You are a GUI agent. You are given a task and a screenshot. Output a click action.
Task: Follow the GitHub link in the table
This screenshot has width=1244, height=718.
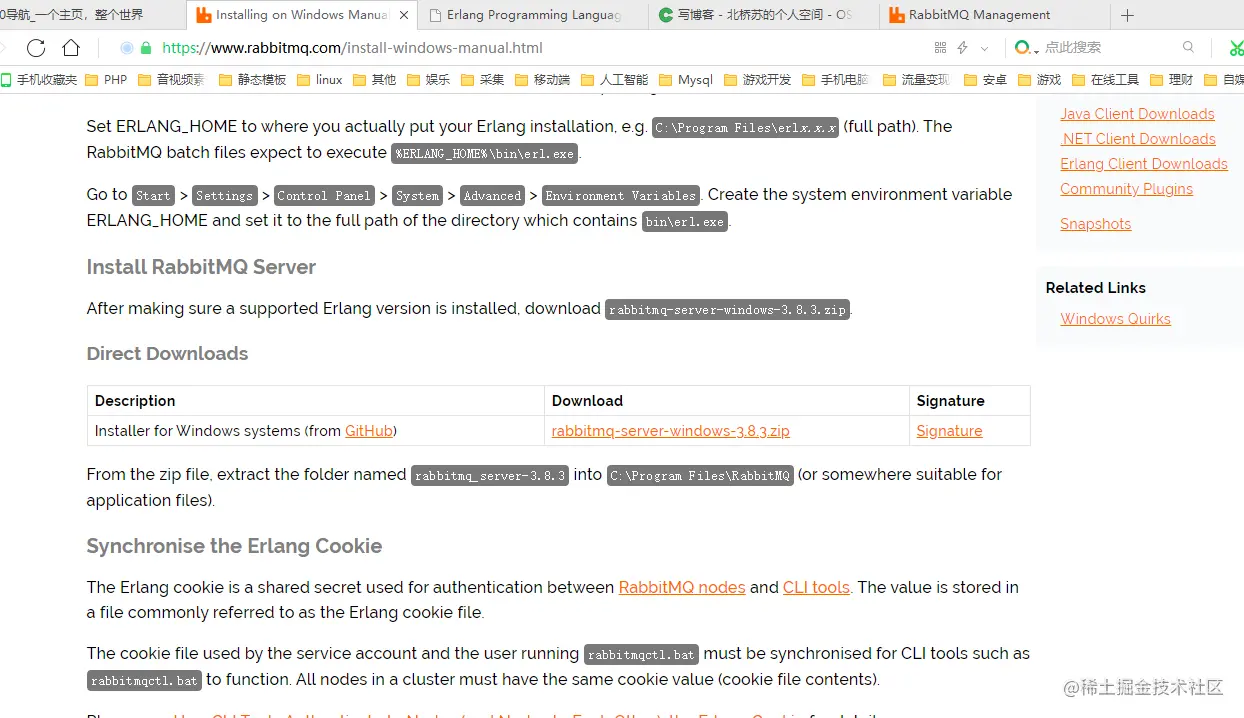369,431
